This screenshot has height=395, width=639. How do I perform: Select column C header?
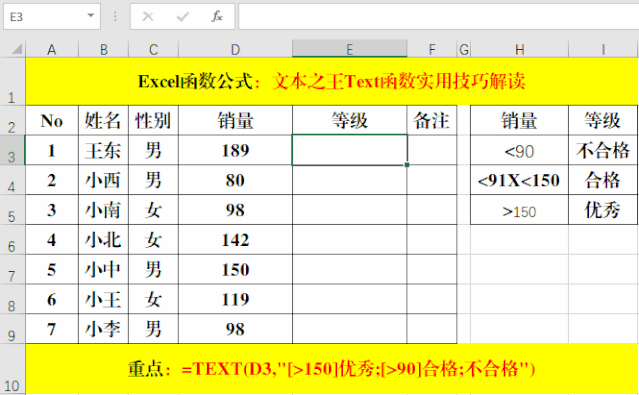click(153, 49)
